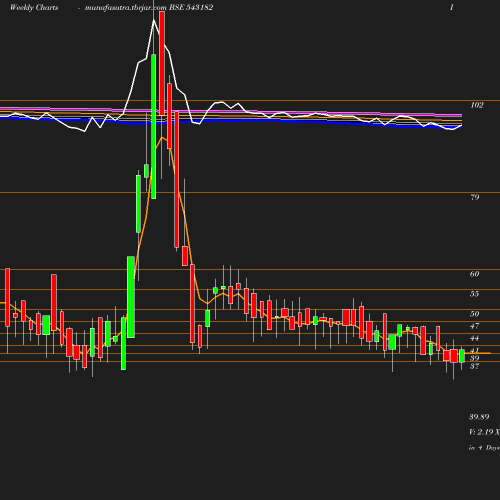Click the 50 price axis label
Image resolution: width=500 pixels, height=500 pixels.
[475, 314]
